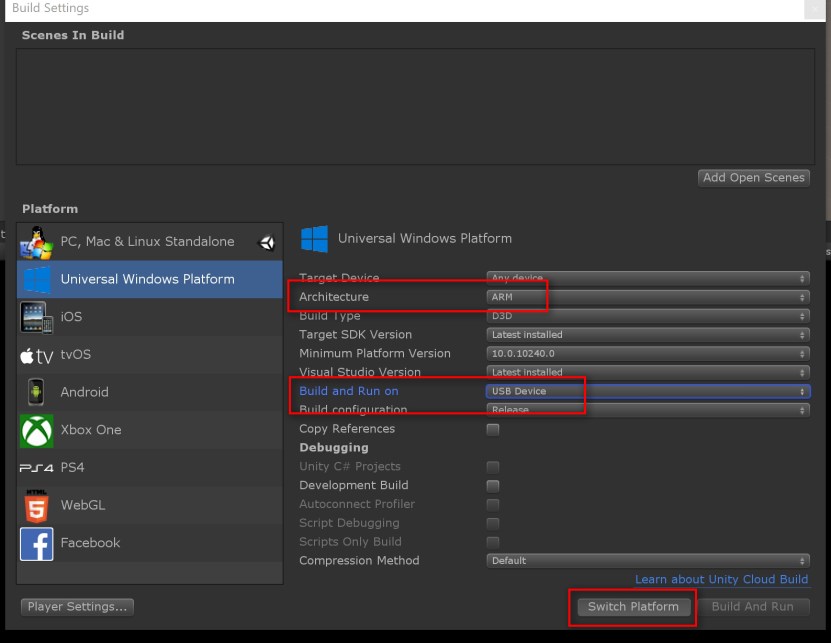The height and width of the screenshot is (643, 831).
Task: Select the PS4 platform label
Action: 73,468
